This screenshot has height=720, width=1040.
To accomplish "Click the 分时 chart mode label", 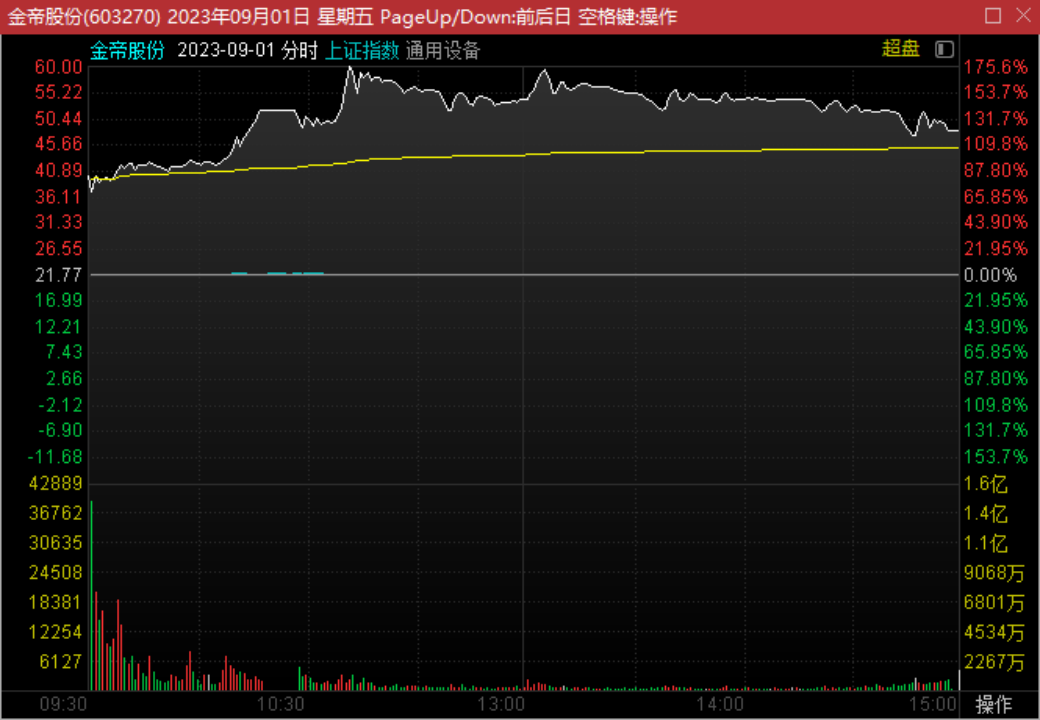I will pos(300,50).
